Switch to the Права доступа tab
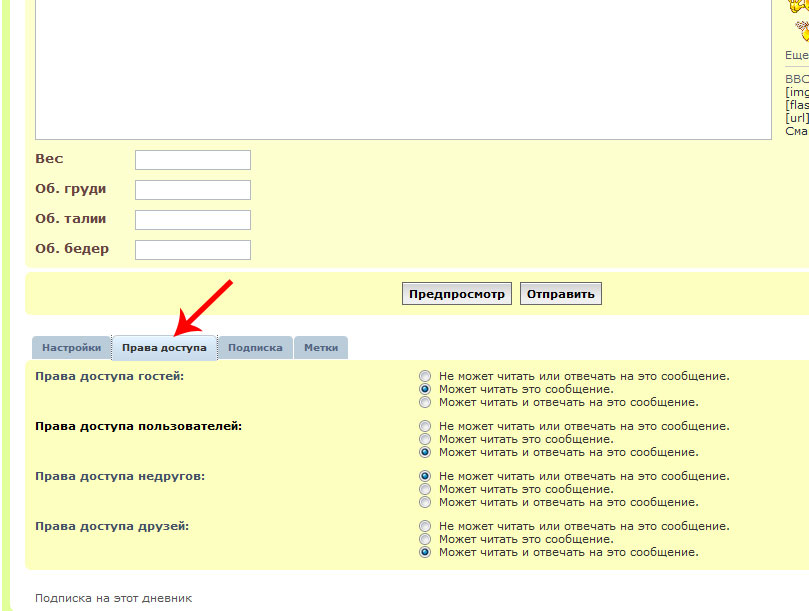This screenshot has height=611, width=809. (x=164, y=348)
